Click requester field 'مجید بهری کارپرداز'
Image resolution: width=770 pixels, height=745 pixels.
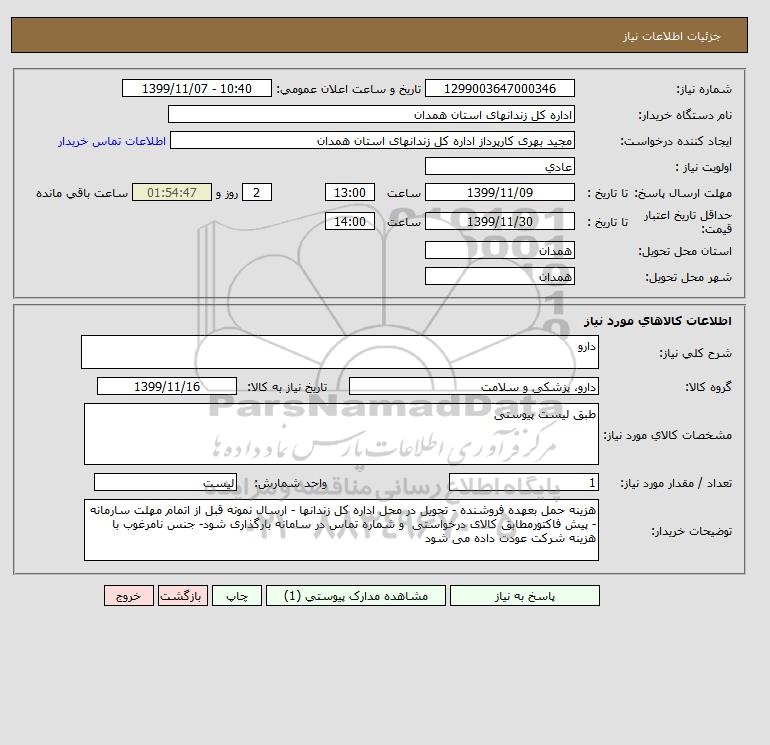click(372, 140)
